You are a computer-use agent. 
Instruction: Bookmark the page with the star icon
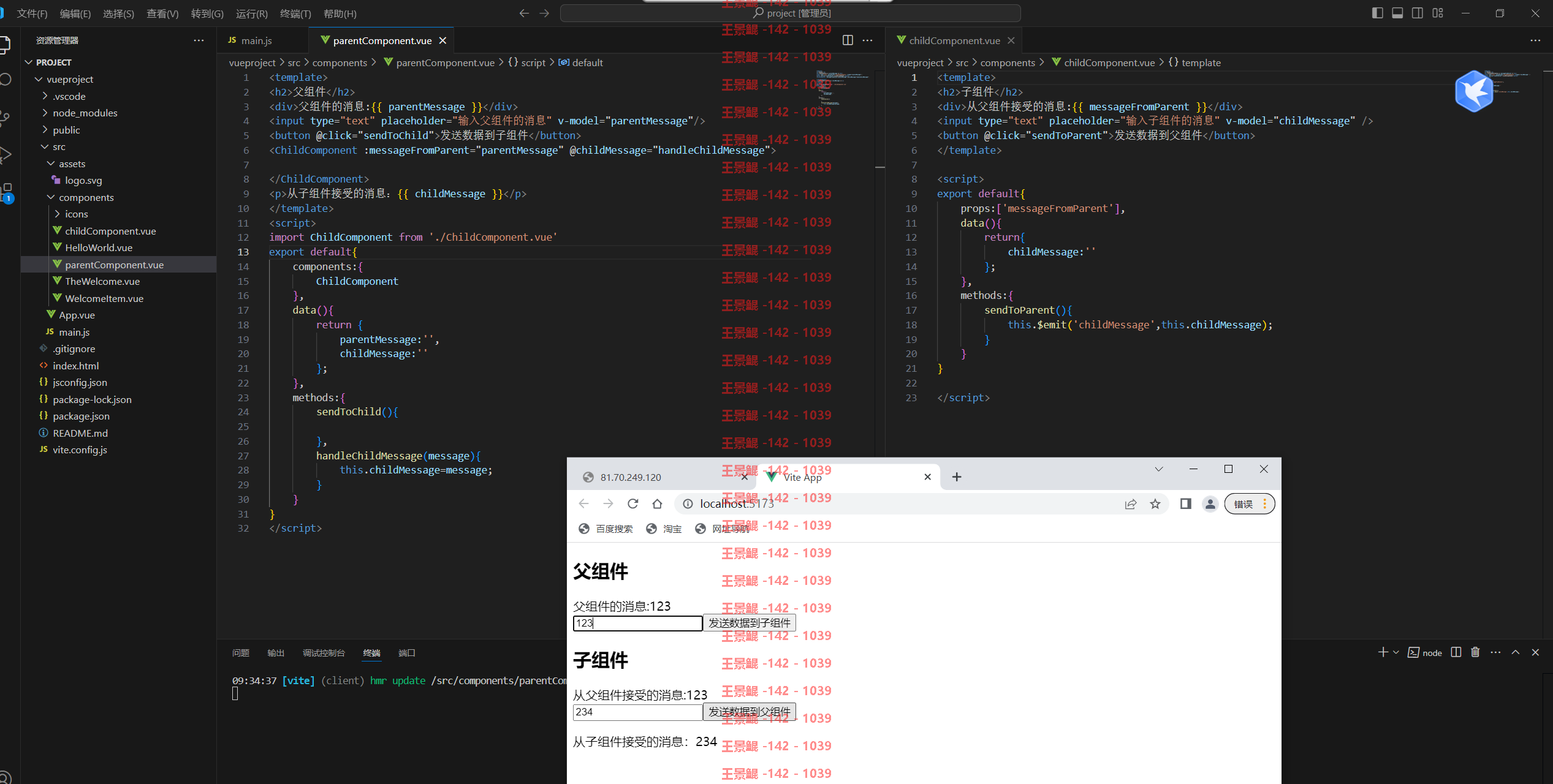[1155, 503]
